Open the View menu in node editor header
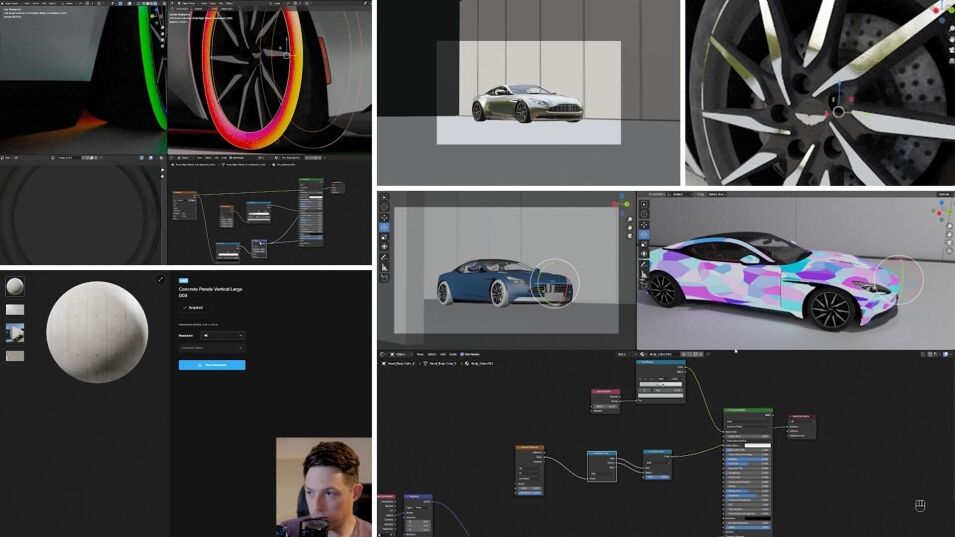The image size is (955, 537). click(421, 353)
